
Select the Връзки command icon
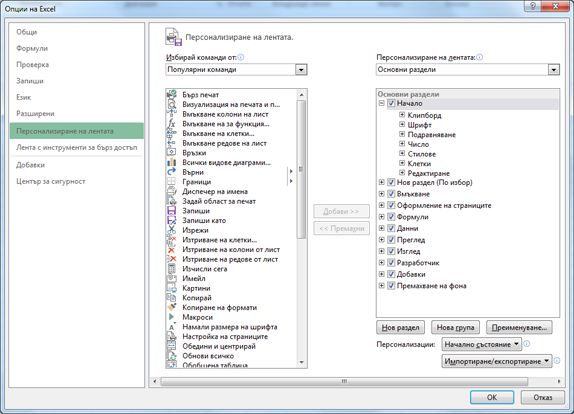[x=171, y=153]
